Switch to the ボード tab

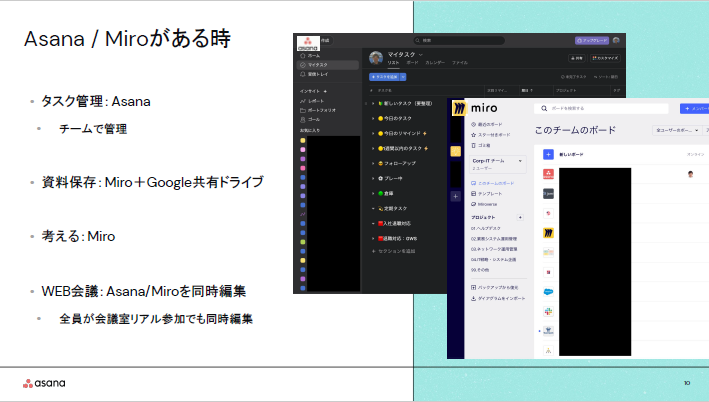(412, 63)
